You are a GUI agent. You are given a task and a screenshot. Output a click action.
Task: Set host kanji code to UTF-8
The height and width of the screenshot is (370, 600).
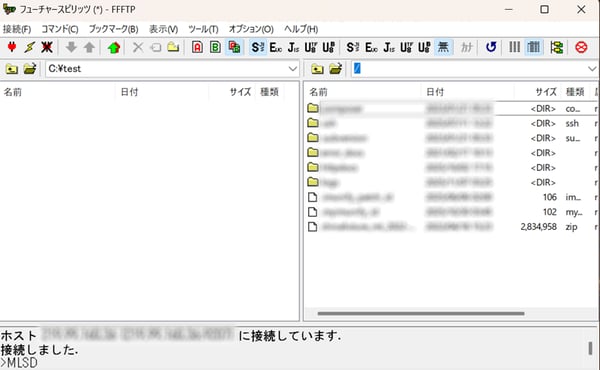(406, 47)
